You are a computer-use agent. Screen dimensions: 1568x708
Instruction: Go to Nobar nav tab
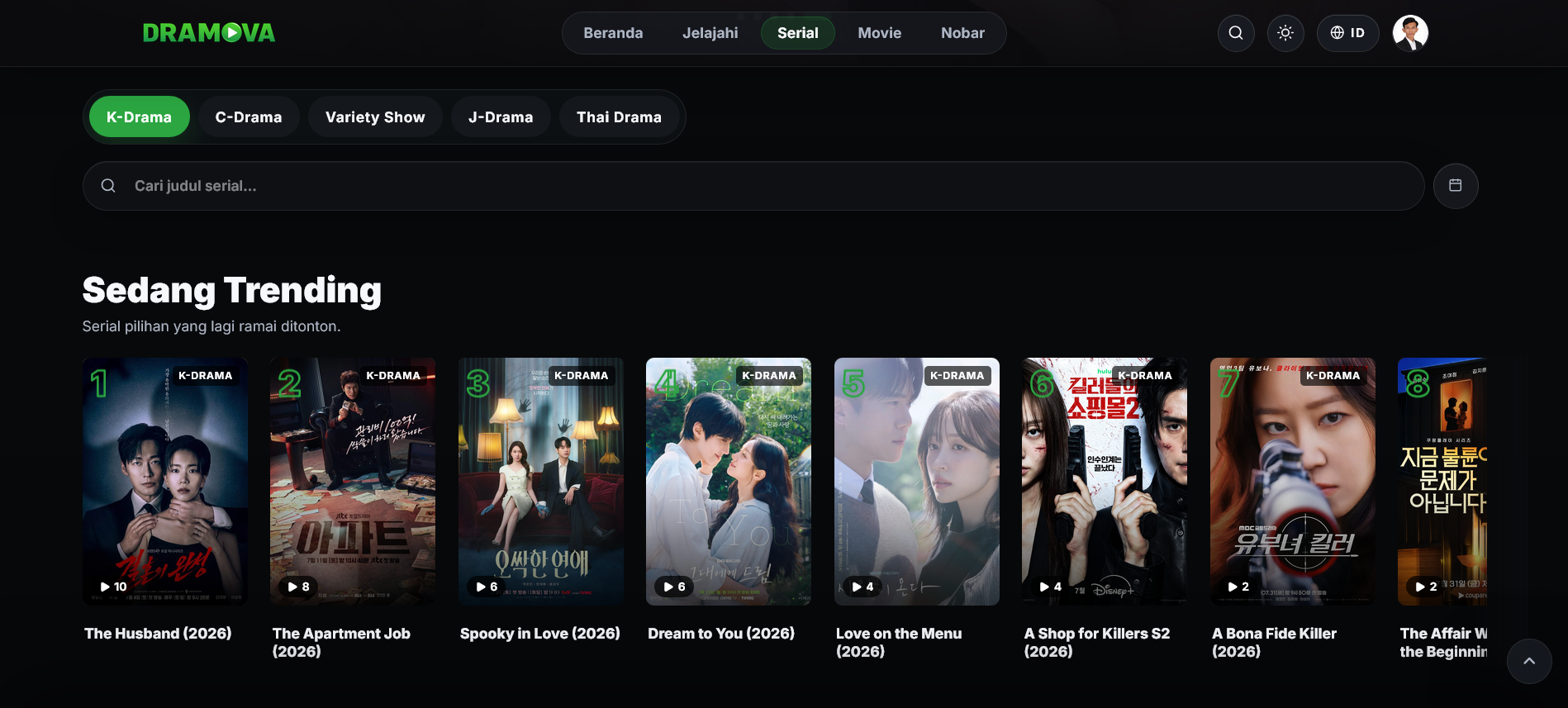click(963, 33)
